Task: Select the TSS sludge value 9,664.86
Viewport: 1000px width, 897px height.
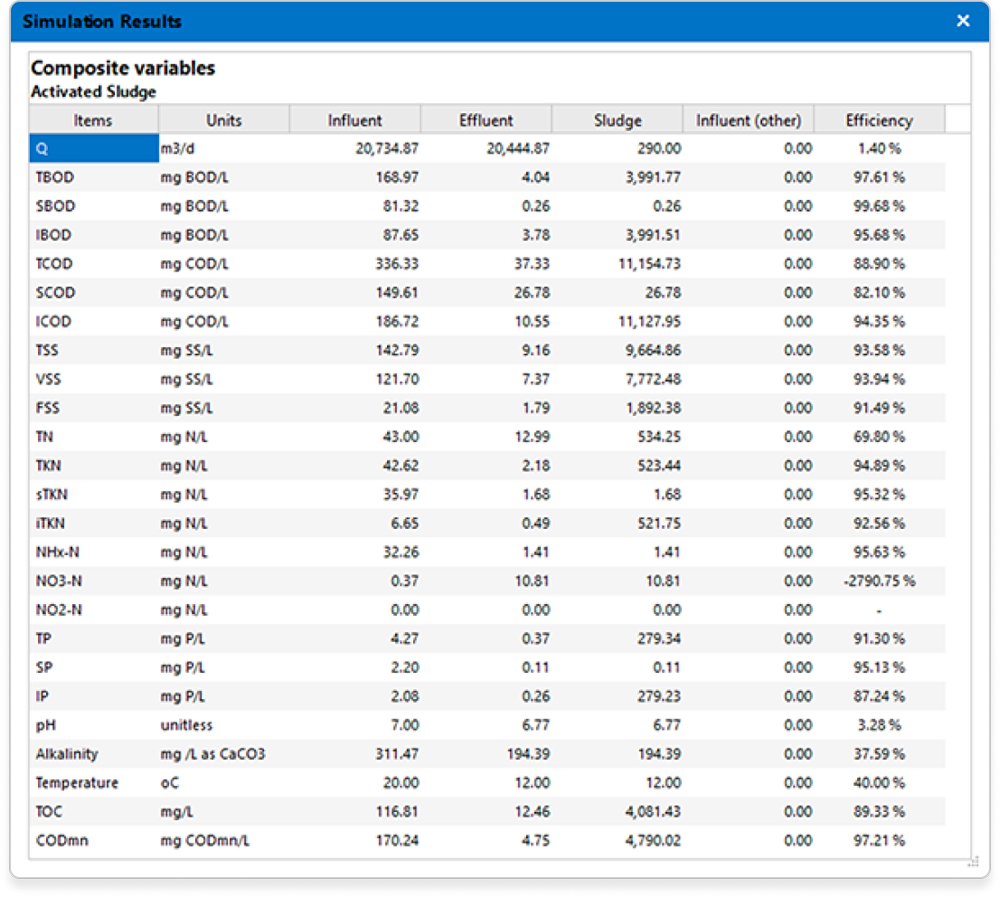Action: pyautogui.click(x=646, y=351)
